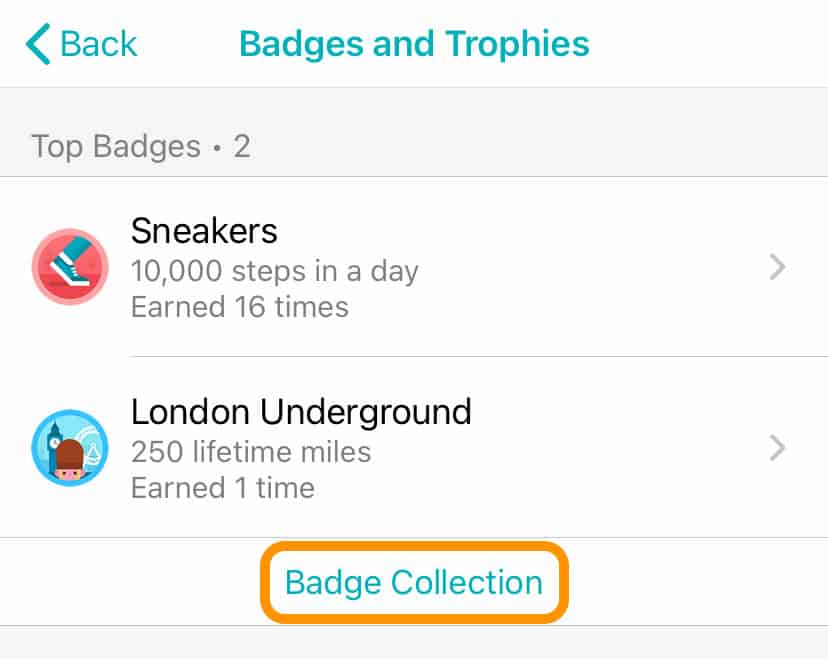The width and height of the screenshot is (828, 659).
Task: Tap the '10,000 steps in a day' description
Action: click(x=274, y=270)
